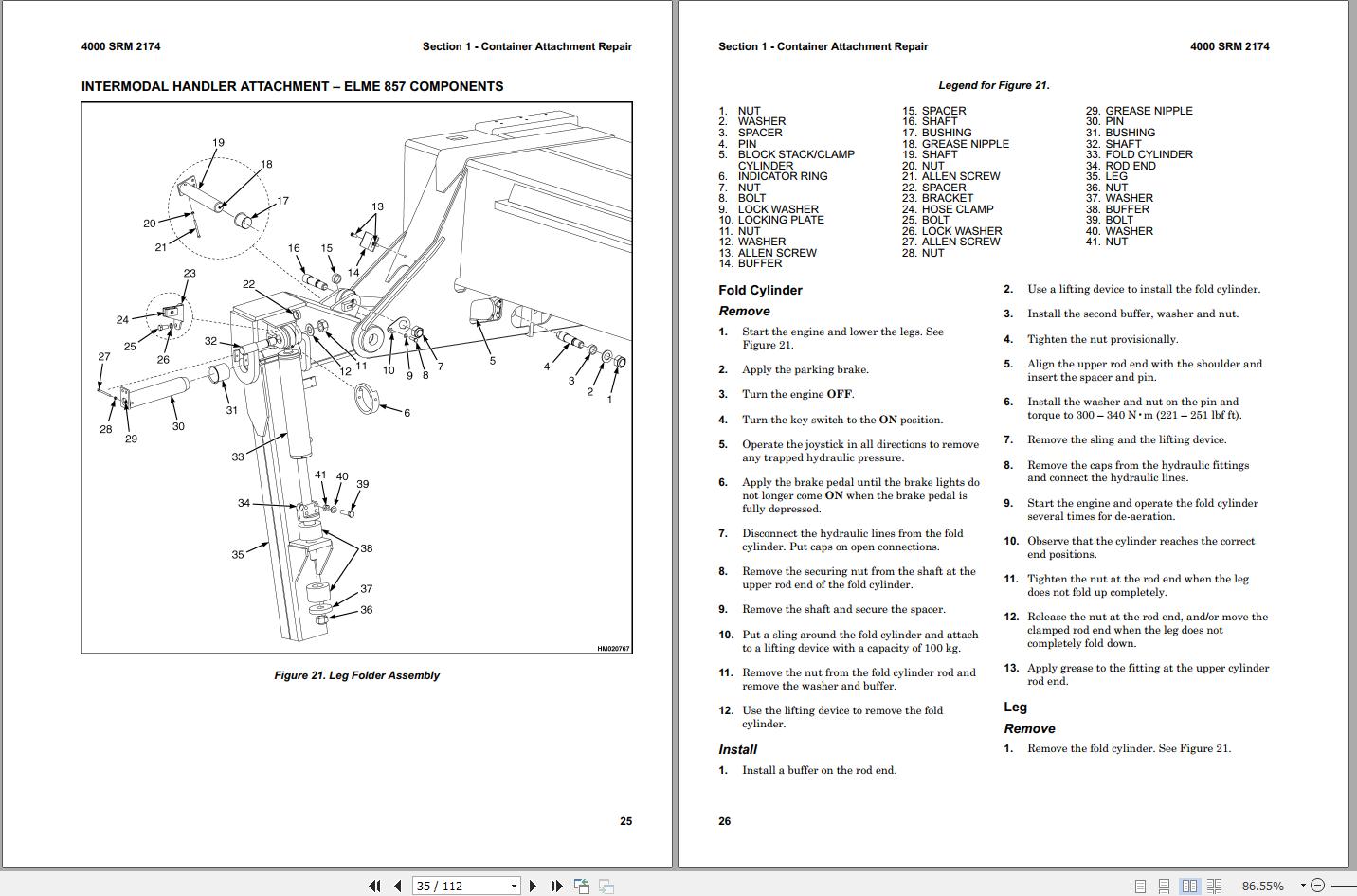Open the page number dropdown

(515, 887)
